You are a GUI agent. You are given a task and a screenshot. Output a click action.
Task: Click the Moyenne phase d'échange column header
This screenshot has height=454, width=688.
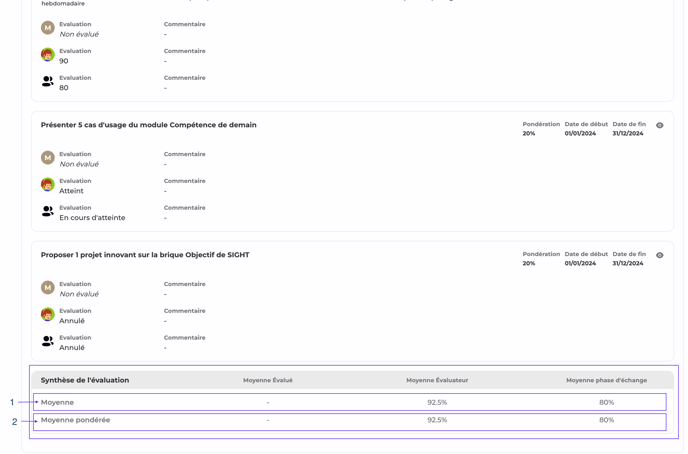[x=606, y=380]
